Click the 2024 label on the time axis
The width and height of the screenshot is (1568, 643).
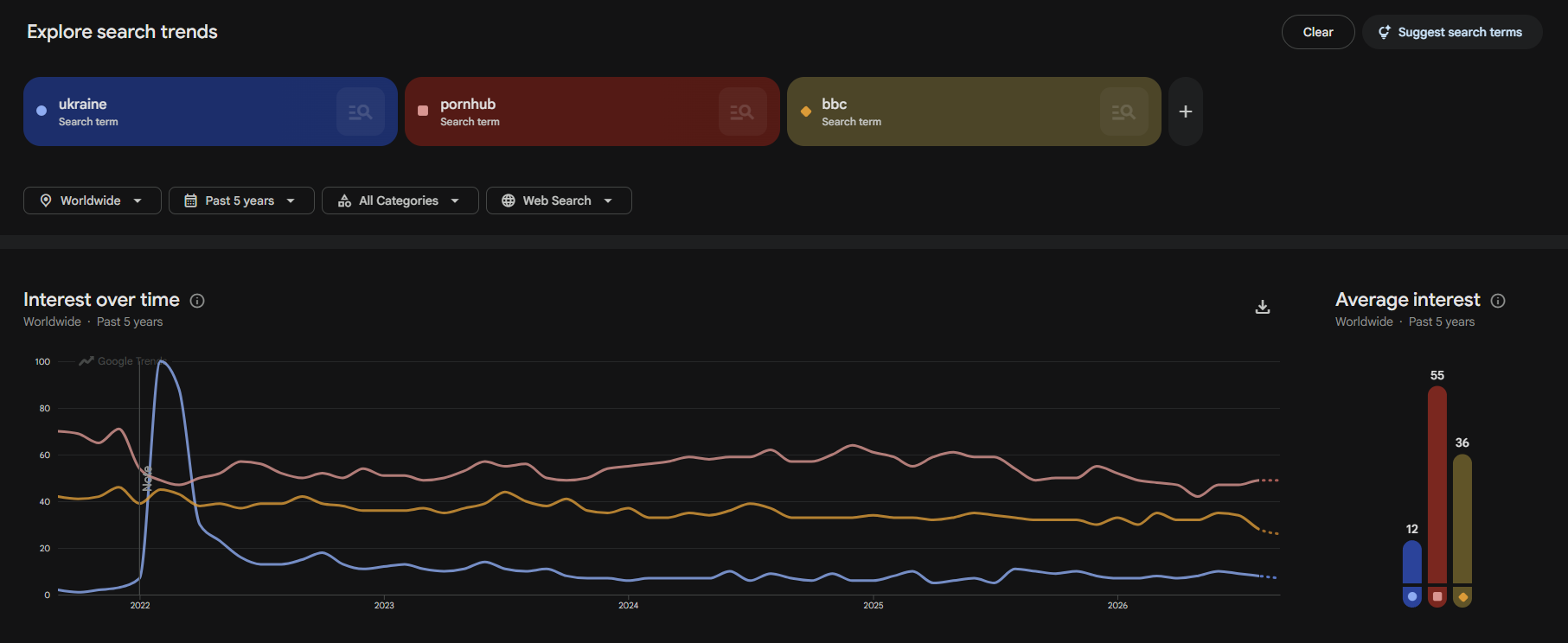(629, 605)
